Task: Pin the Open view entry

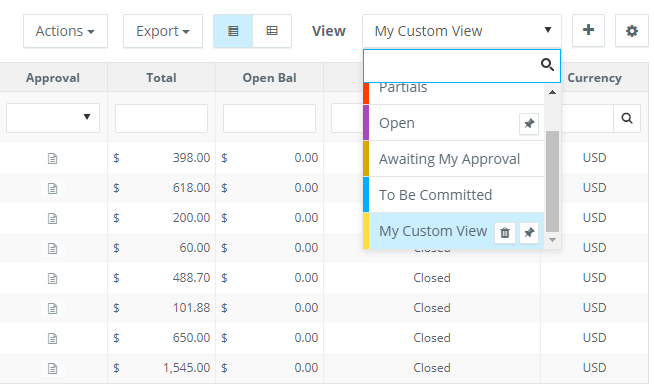Action: click(529, 124)
